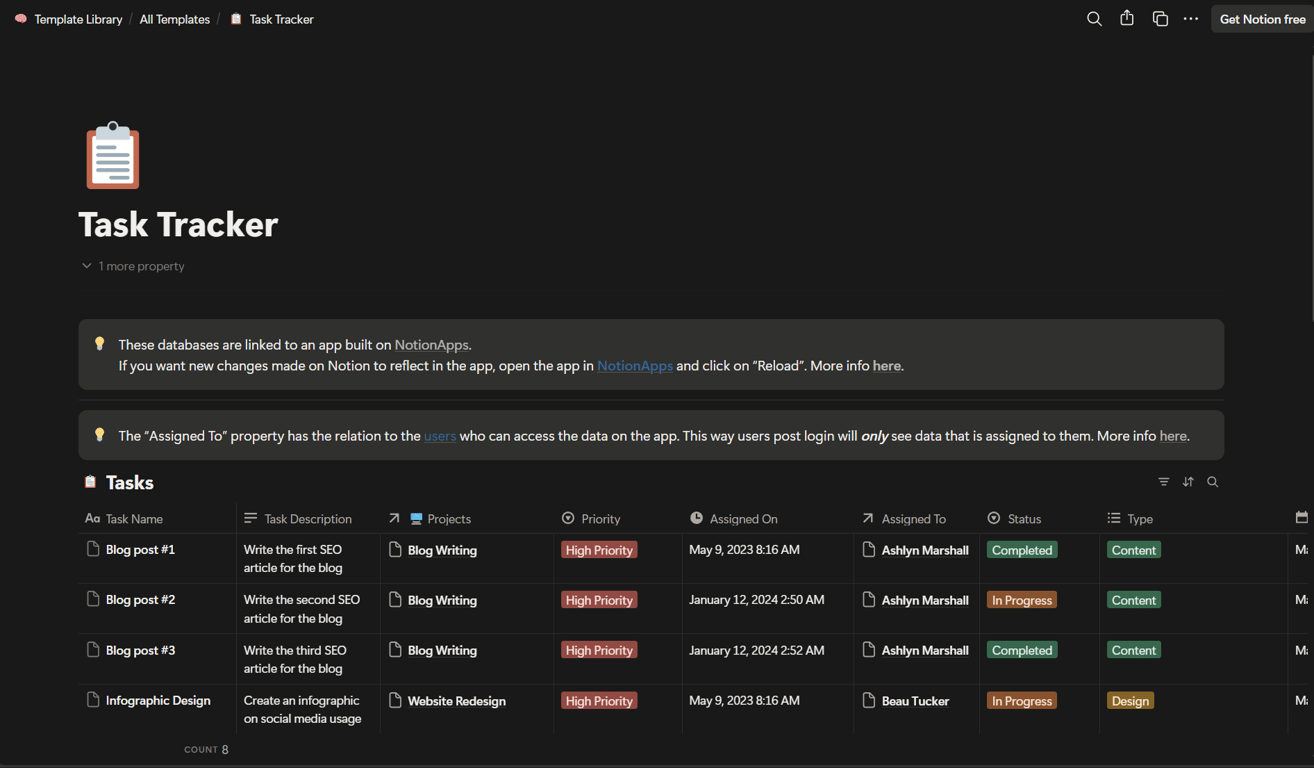1314x768 pixels.
Task: Open the three-dot more options menu
Action: click(1190, 19)
